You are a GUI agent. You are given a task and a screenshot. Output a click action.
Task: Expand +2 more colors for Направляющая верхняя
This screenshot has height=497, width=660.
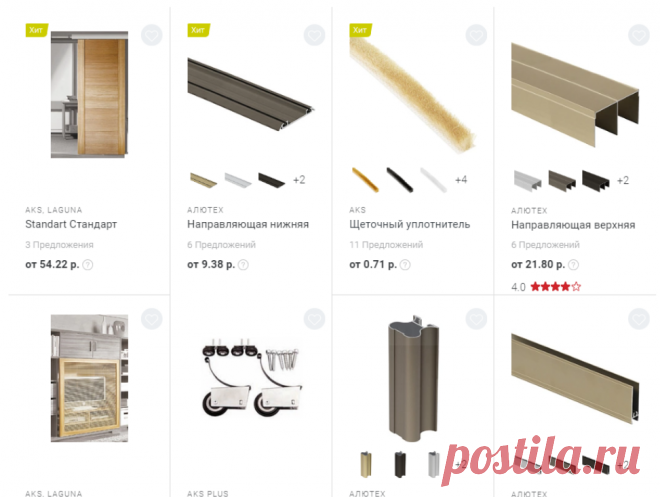click(x=623, y=181)
